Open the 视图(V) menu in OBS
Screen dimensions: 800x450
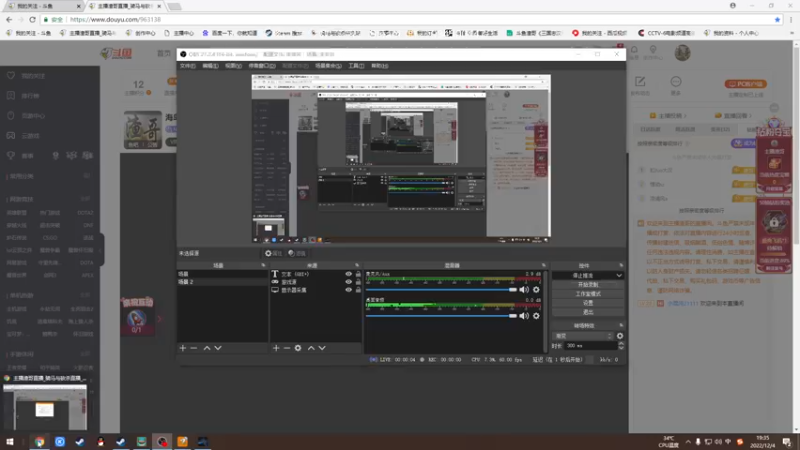pyautogui.click(x=233, y=66)
